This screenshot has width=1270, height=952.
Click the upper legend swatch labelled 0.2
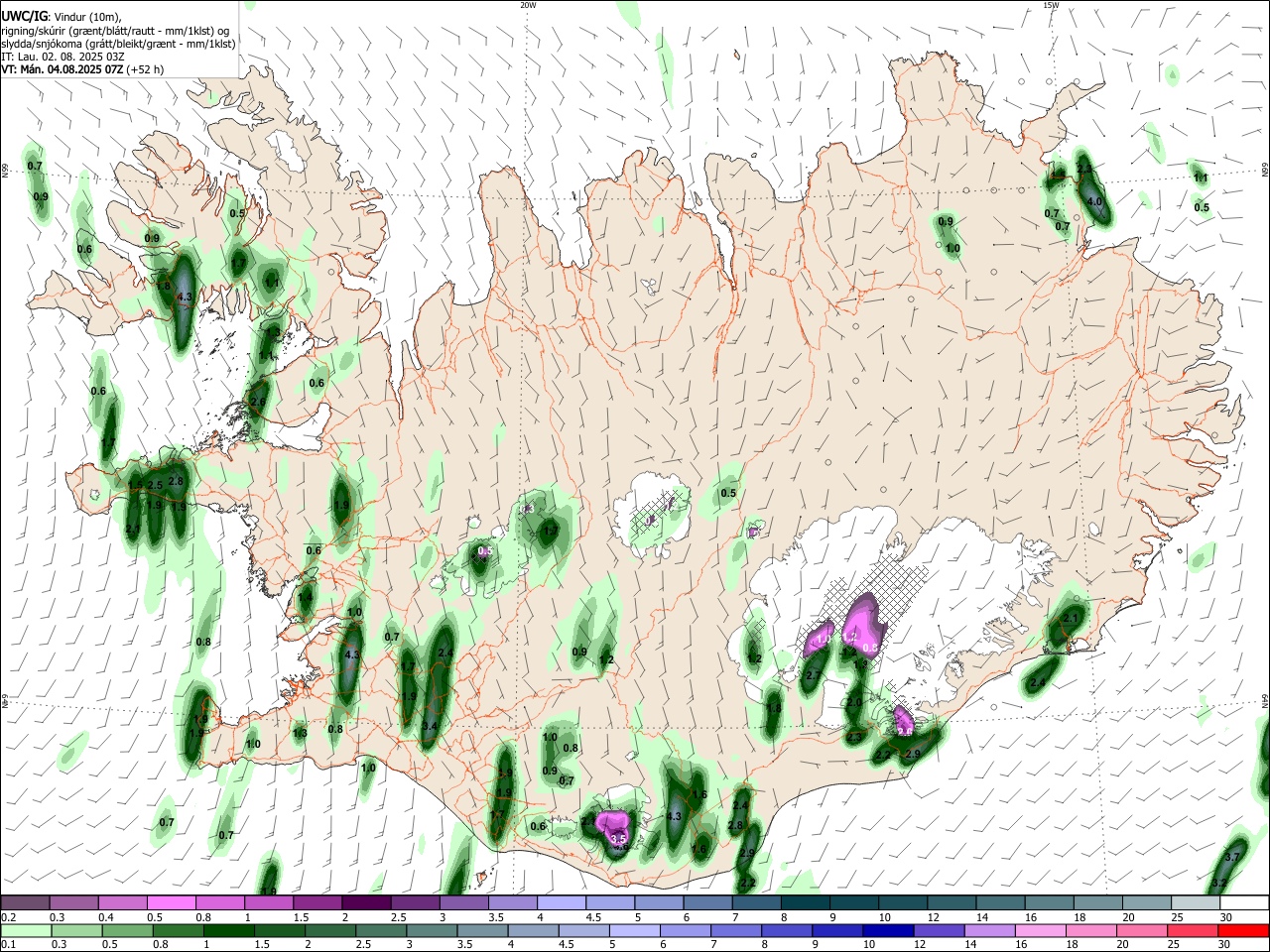(25, 903)
